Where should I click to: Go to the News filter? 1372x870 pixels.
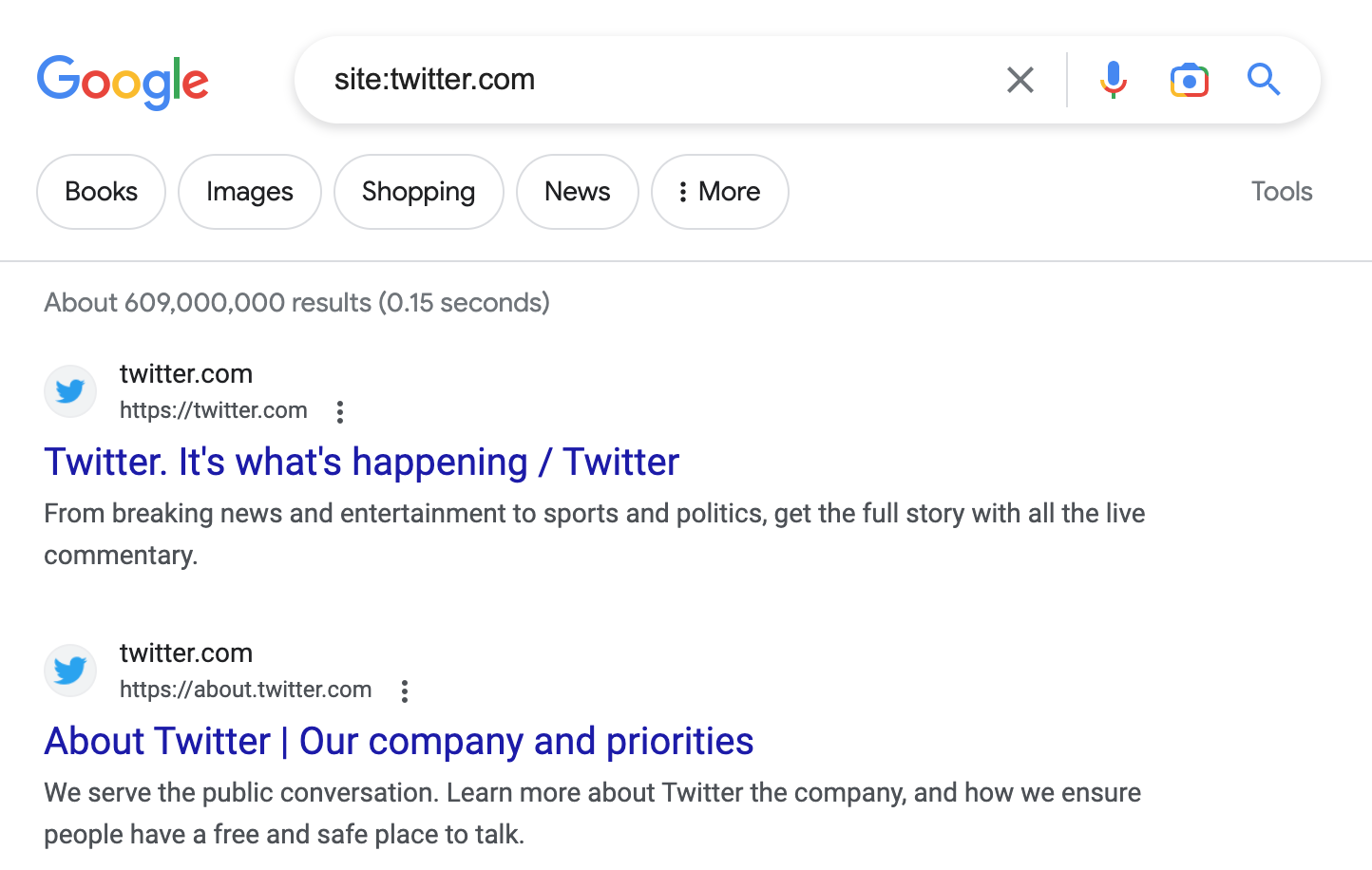coord(577,192)
